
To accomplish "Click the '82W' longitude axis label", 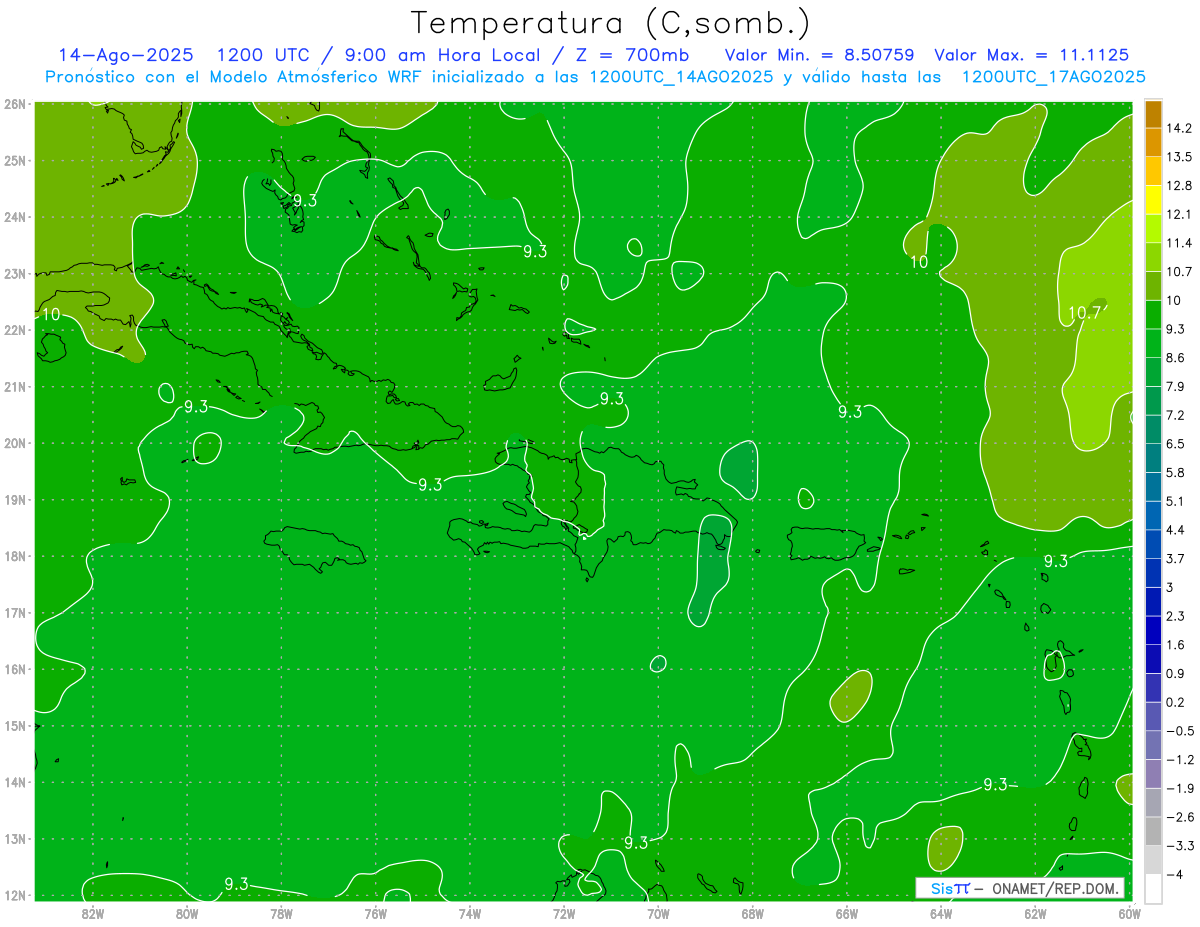I will pos(93,913).
